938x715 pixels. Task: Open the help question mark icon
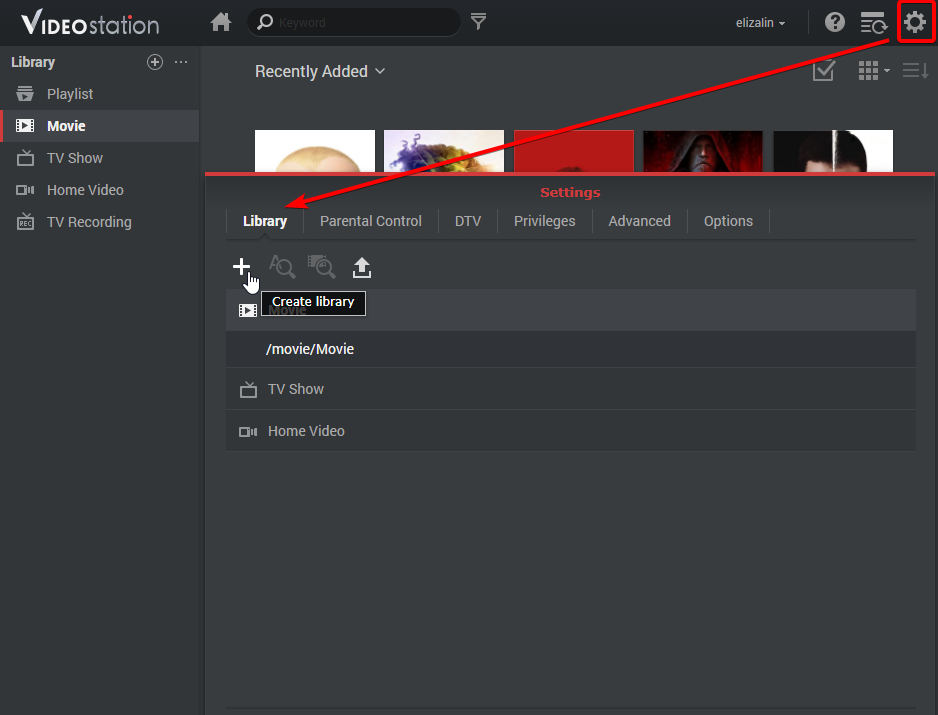[x=835, y=23]
